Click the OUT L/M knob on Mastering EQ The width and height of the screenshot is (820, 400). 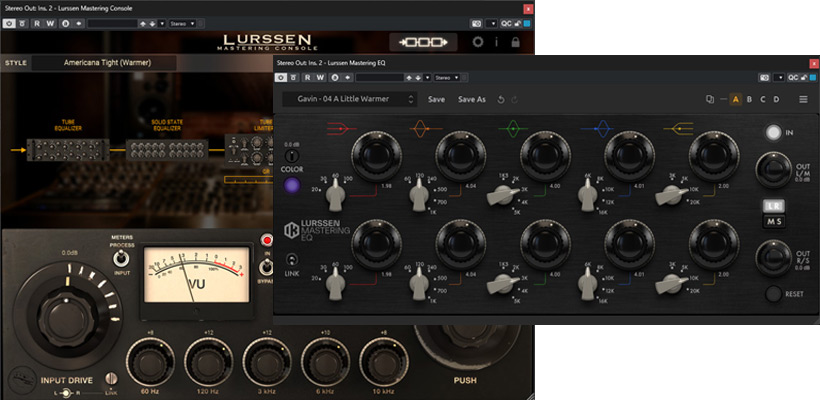(773, 170)
